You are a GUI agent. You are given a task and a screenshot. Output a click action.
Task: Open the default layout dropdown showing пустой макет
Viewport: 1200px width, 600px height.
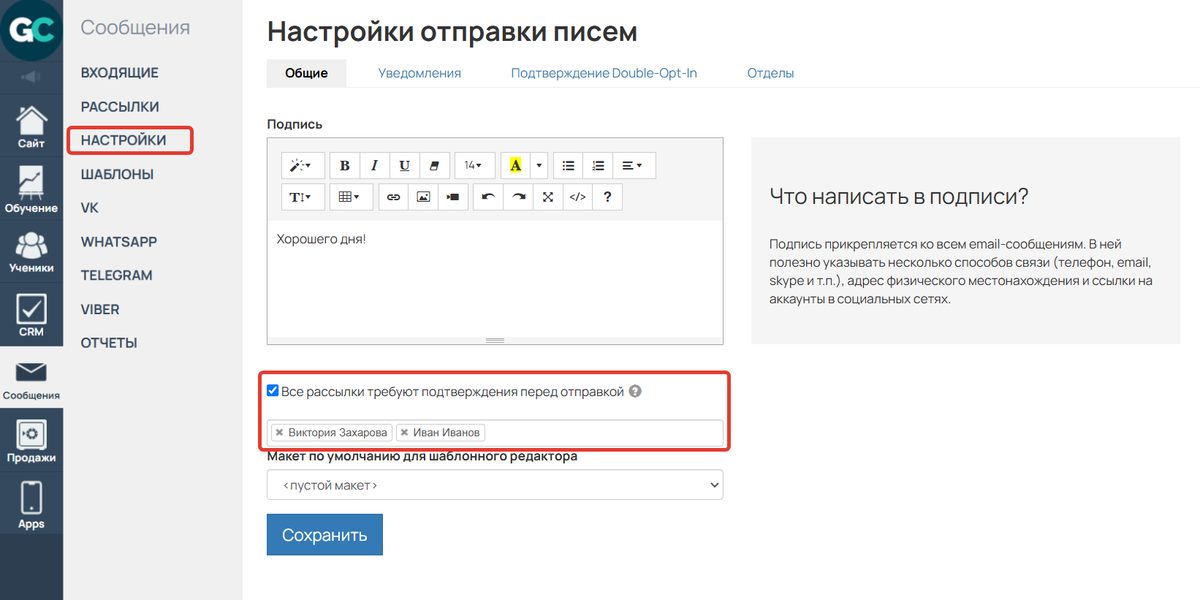click(495, 484)
